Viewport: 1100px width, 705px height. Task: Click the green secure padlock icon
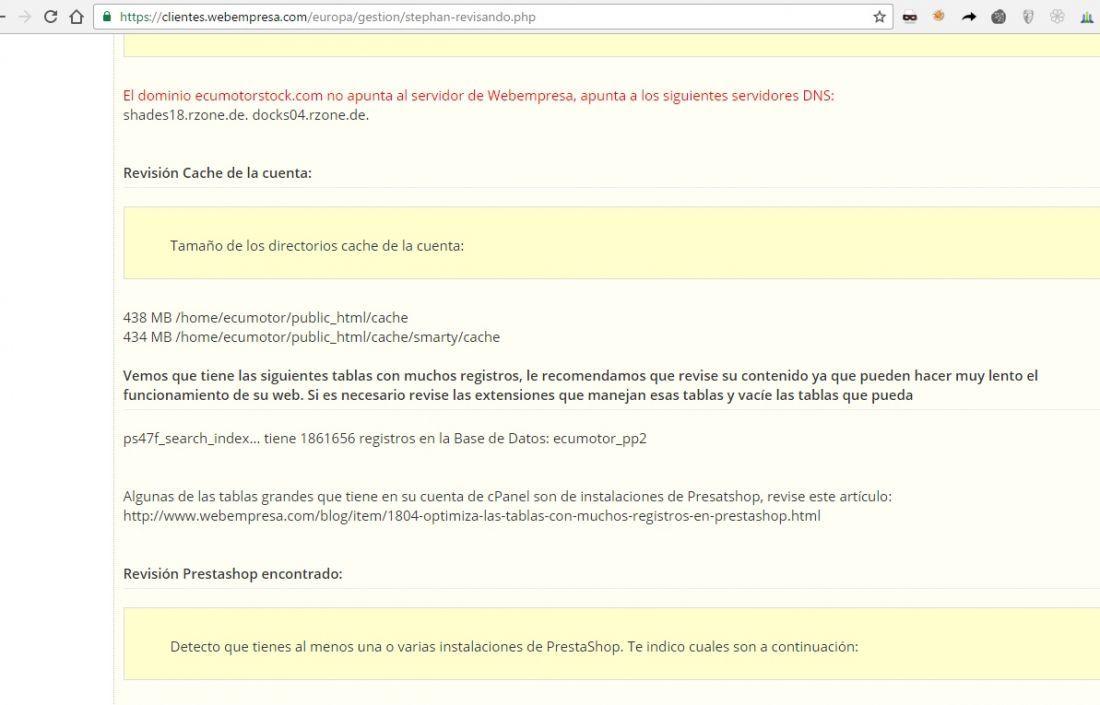(107, 17)
